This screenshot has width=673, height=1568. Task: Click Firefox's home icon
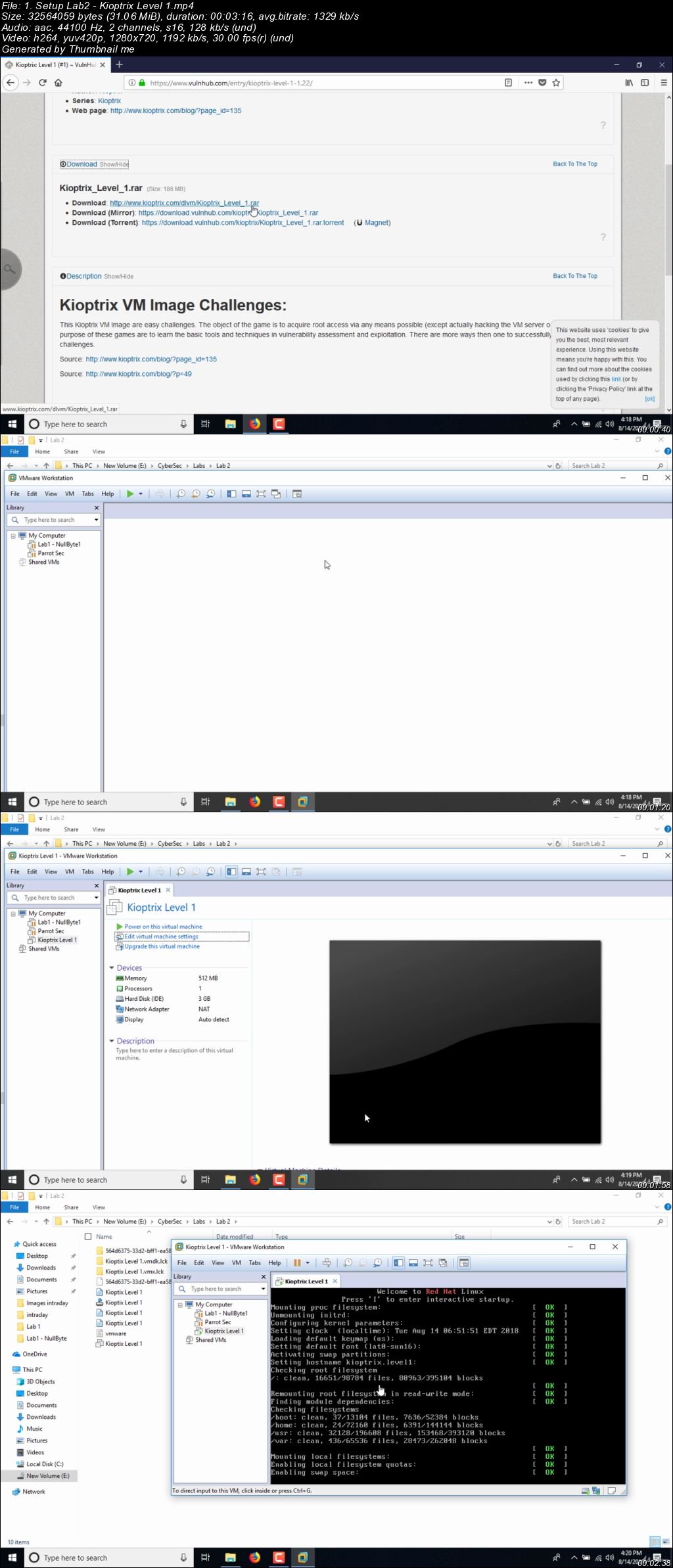click(58, 83)
